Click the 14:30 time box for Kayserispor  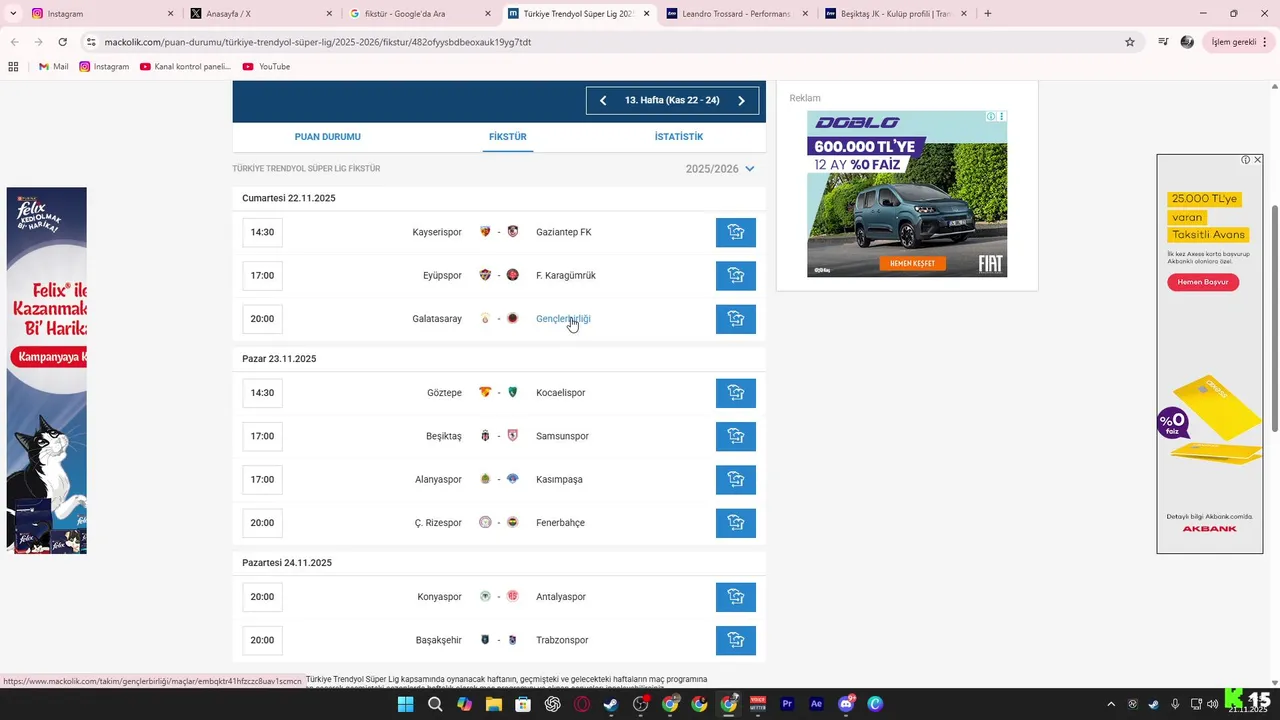[262, 232]
